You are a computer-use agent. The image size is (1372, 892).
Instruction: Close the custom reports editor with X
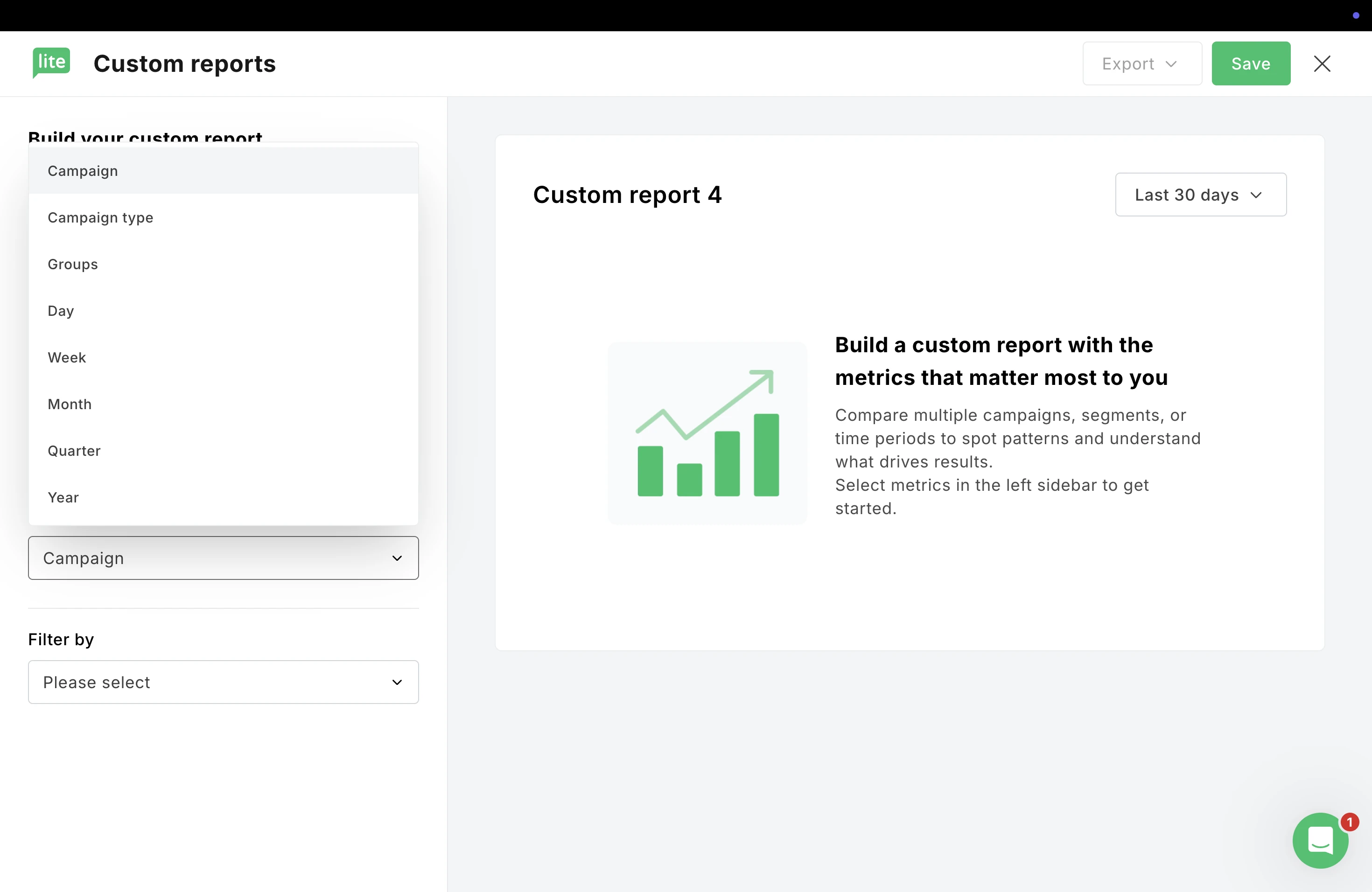point(1322,63)
